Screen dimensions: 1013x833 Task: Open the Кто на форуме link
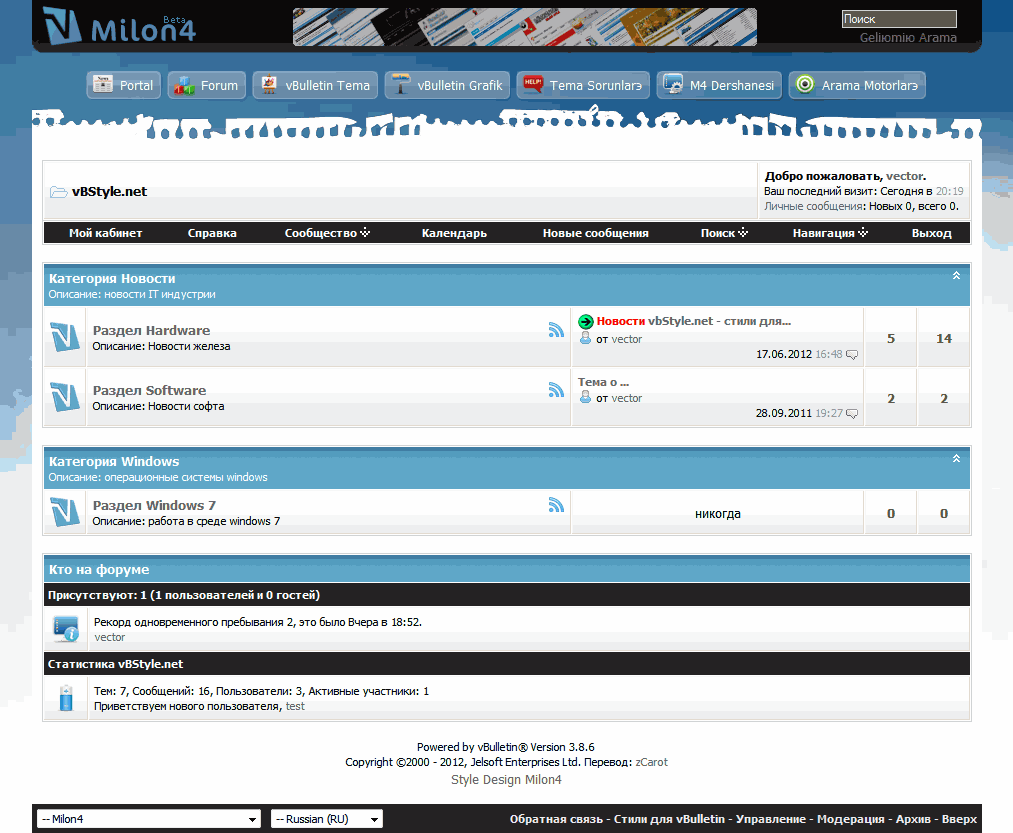pos(99,569)
